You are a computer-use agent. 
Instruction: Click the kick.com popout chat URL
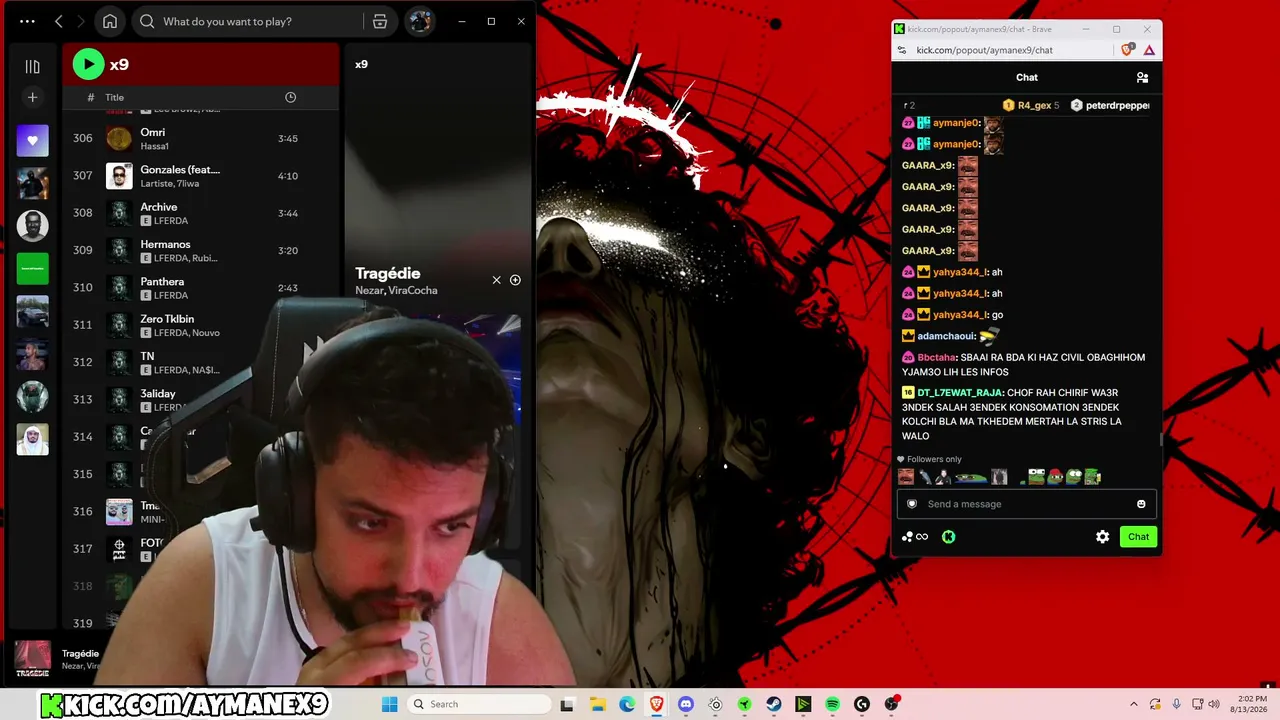pyautogui.click(x=985, y=50)
